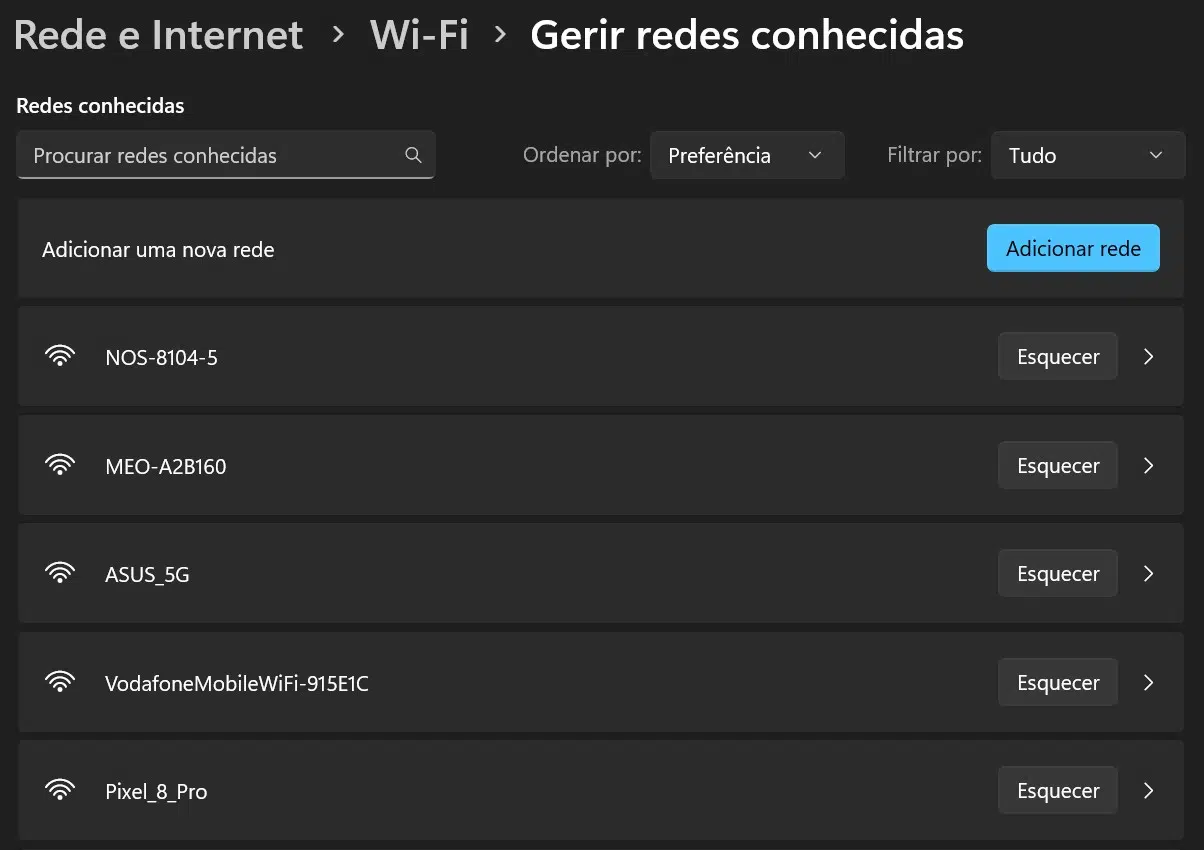Viewport: 1204px width, 850px height.
Task: Click the Wi-Fi icon beside MEO-A2B160
Action: point(60,466)
